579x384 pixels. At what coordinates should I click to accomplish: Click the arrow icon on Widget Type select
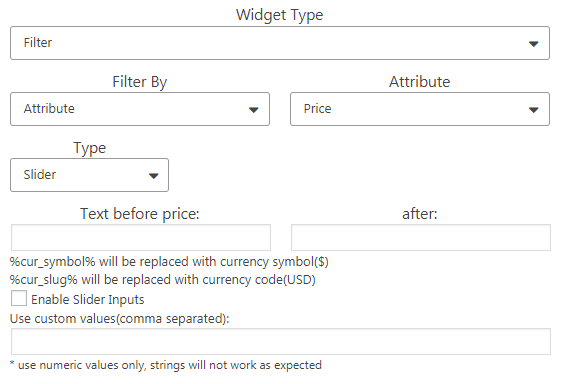pyautogui.click(x=533, y=44)
